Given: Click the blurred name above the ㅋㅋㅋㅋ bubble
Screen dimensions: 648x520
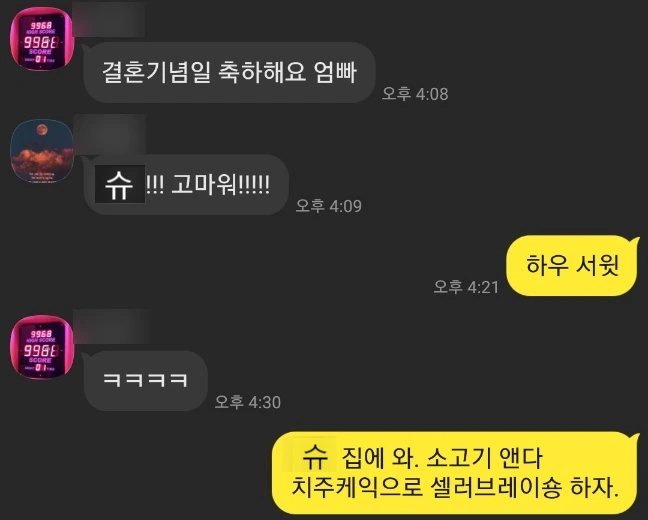Looking at the screenshot, I should pos(111,327).
